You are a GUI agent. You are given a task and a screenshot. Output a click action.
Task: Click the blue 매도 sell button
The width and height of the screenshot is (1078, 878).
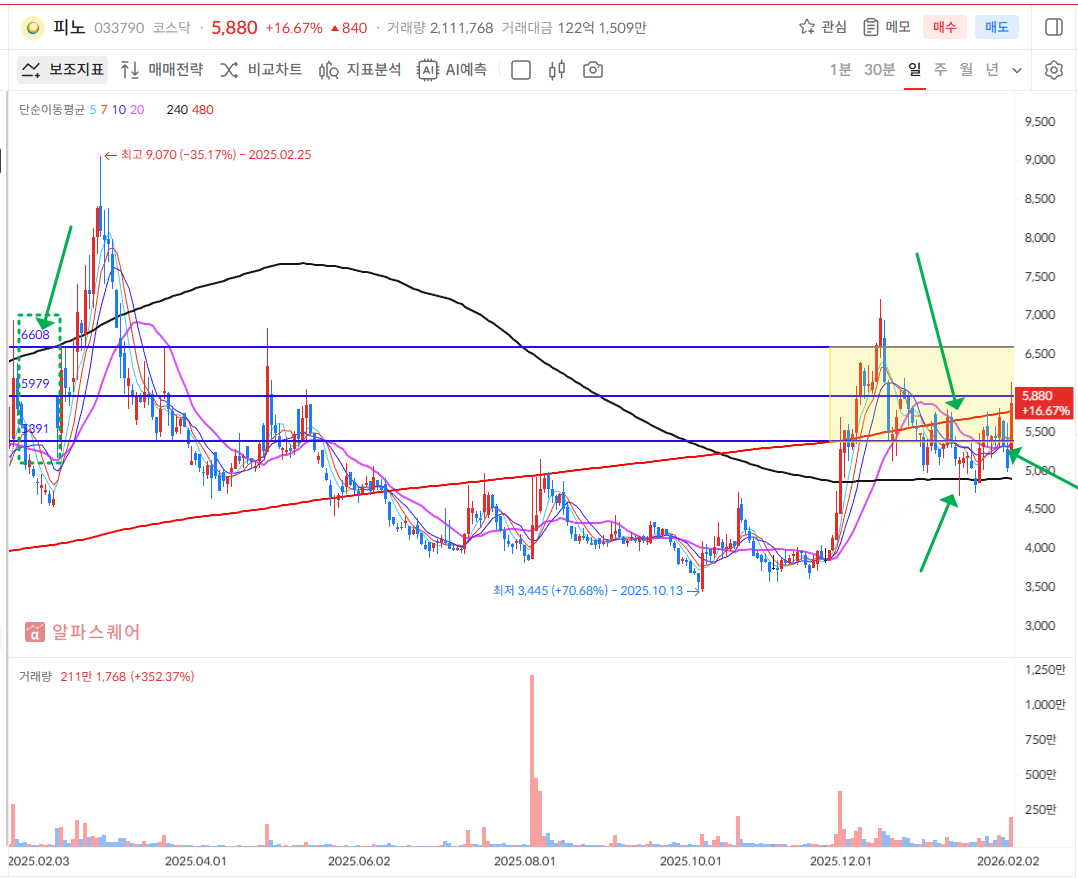click(996, 27)
